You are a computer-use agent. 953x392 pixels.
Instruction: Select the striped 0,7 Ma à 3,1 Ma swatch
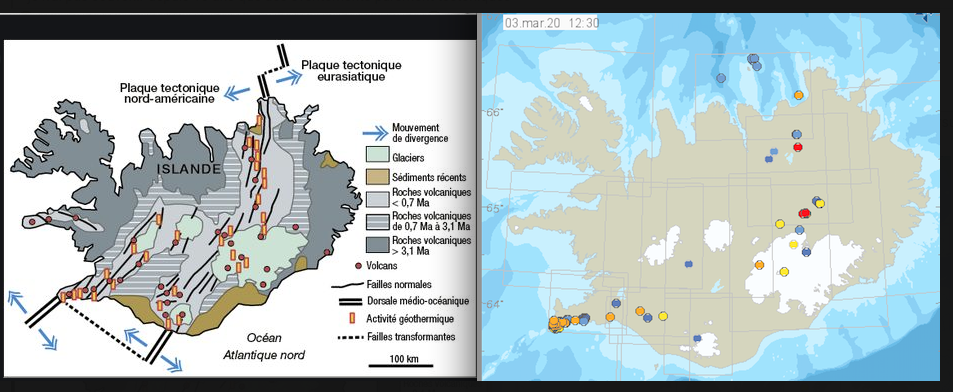[377, 221]
